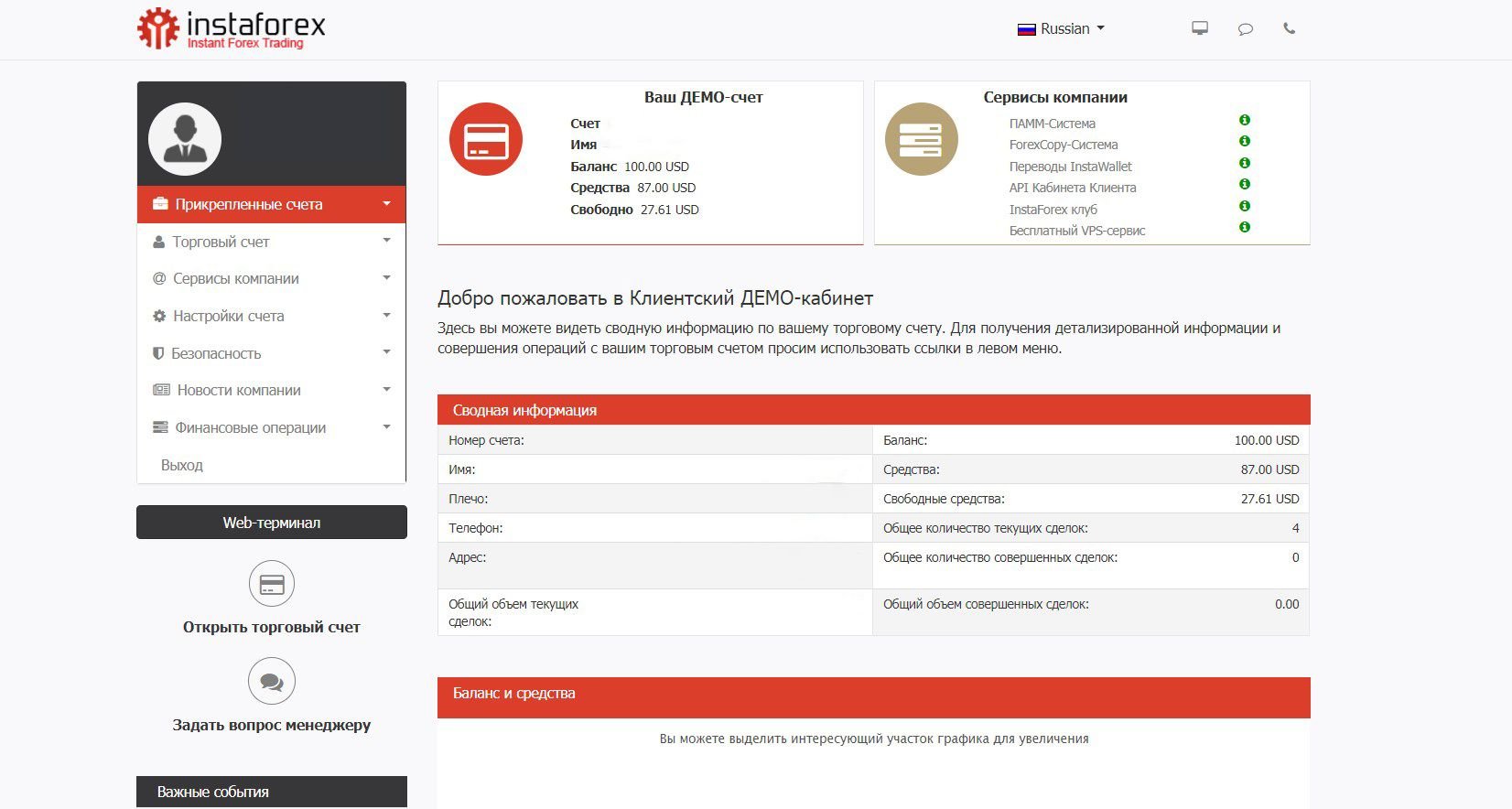Expand Торговый счет arrow
Image resolution: width=1512 pixels, height=809 pixels.
pyautogui.click(x=386, y=241)
